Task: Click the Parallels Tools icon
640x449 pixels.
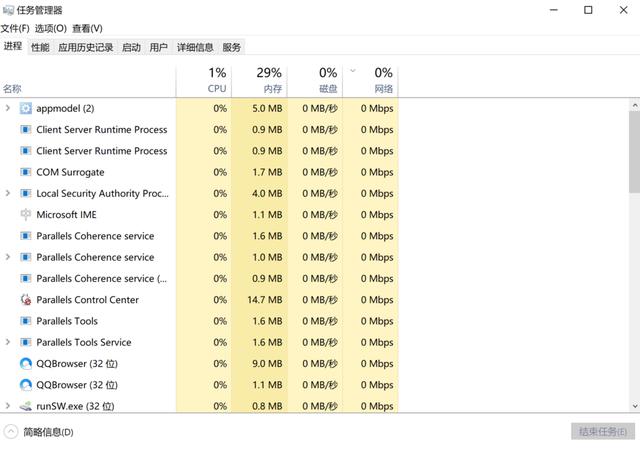Action: (25, 321)
